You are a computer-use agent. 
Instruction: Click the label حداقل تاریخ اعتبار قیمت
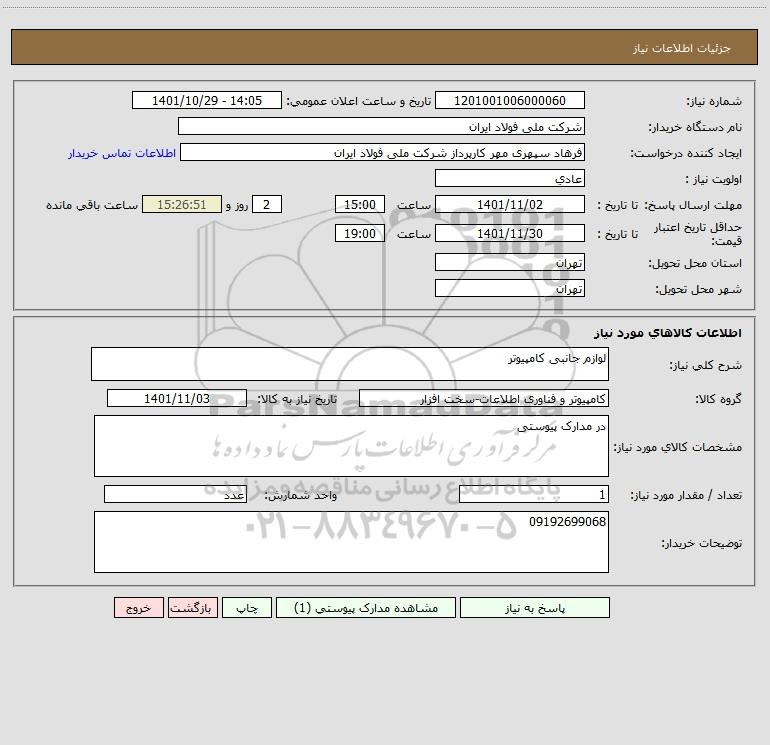point(698,234)
